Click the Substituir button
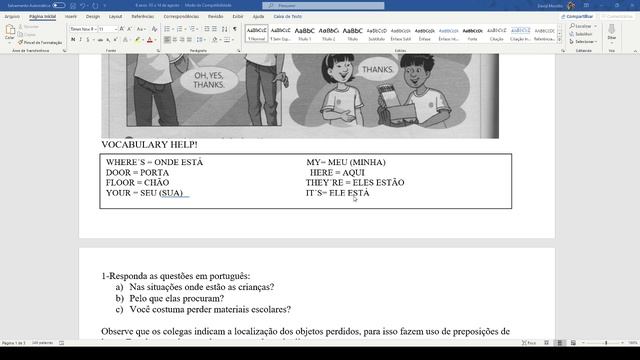 [581, 34]
